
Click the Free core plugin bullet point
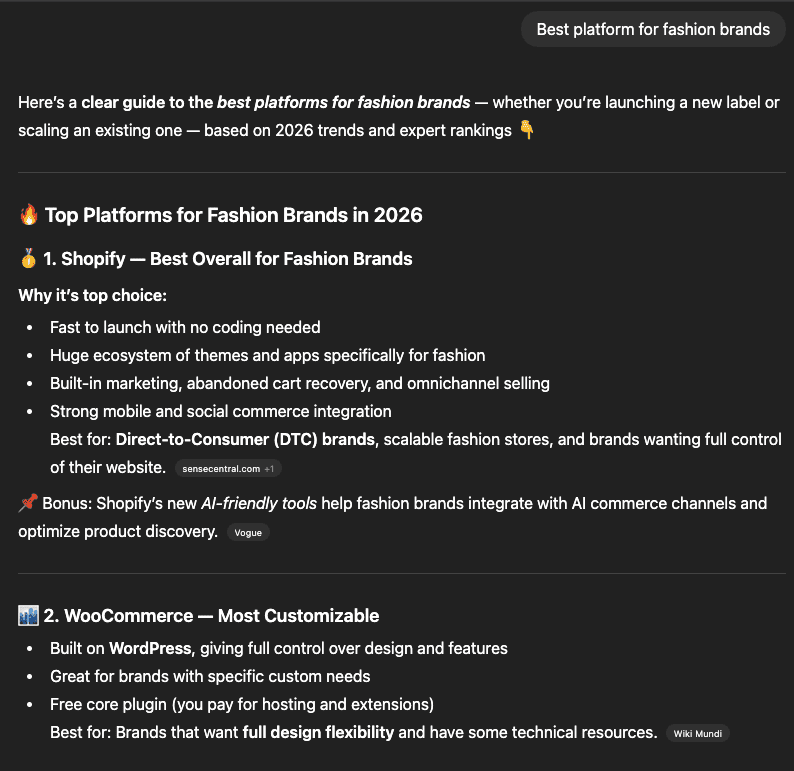pyautogui.click(x=242, y=704)
